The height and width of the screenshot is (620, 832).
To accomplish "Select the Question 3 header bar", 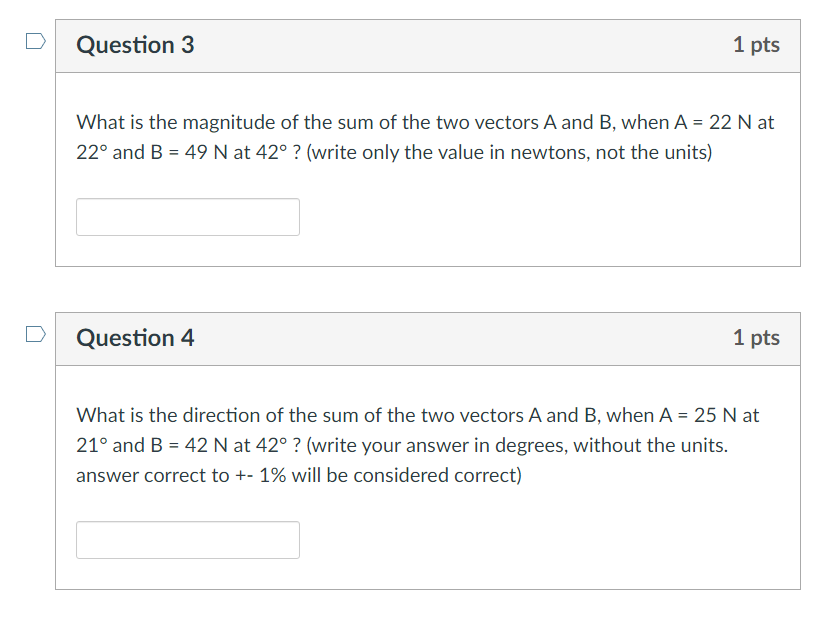I will point(428,44).
